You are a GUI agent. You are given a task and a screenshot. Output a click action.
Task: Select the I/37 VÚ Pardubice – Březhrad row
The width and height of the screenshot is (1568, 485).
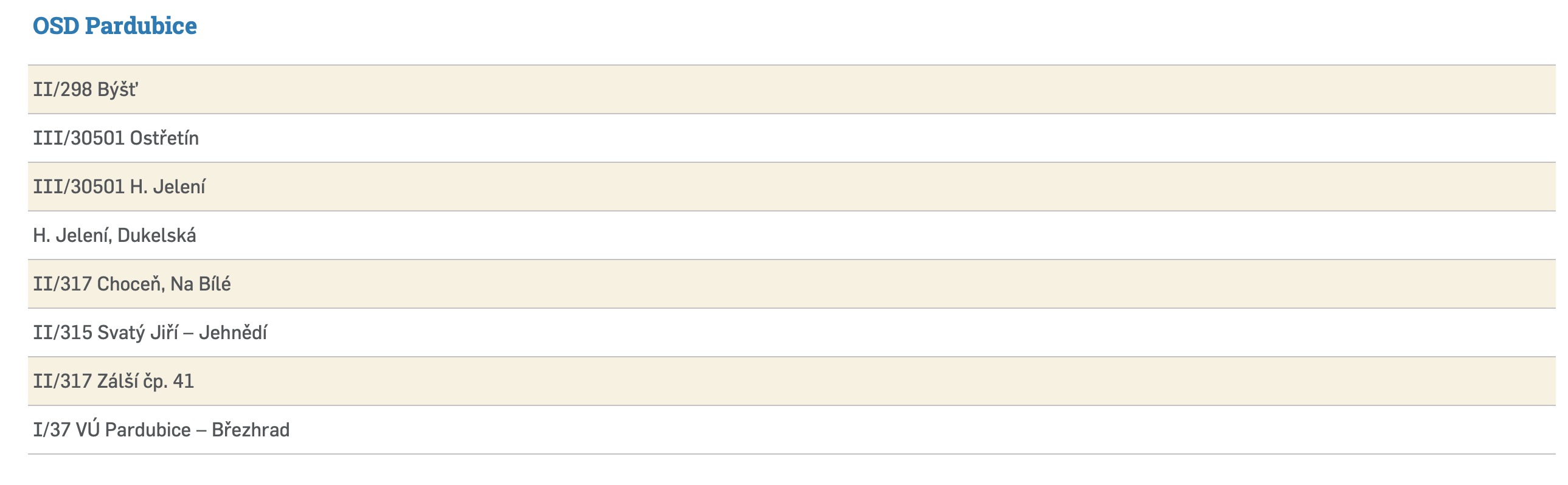[x=791, y=430]
